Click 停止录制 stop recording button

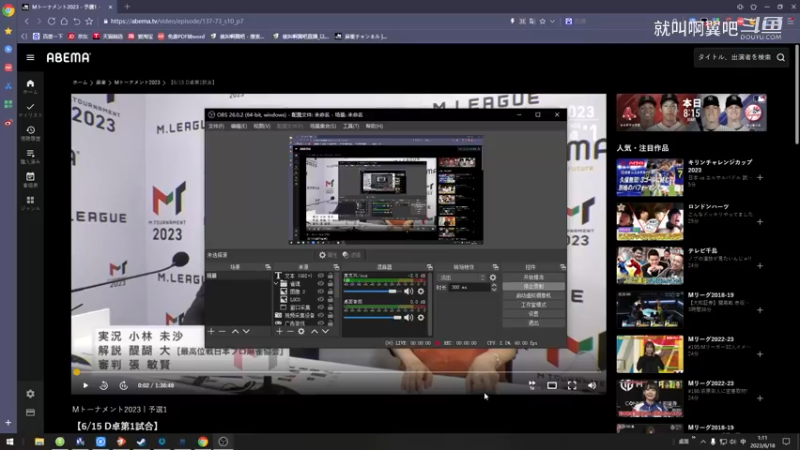click(534, 286)
